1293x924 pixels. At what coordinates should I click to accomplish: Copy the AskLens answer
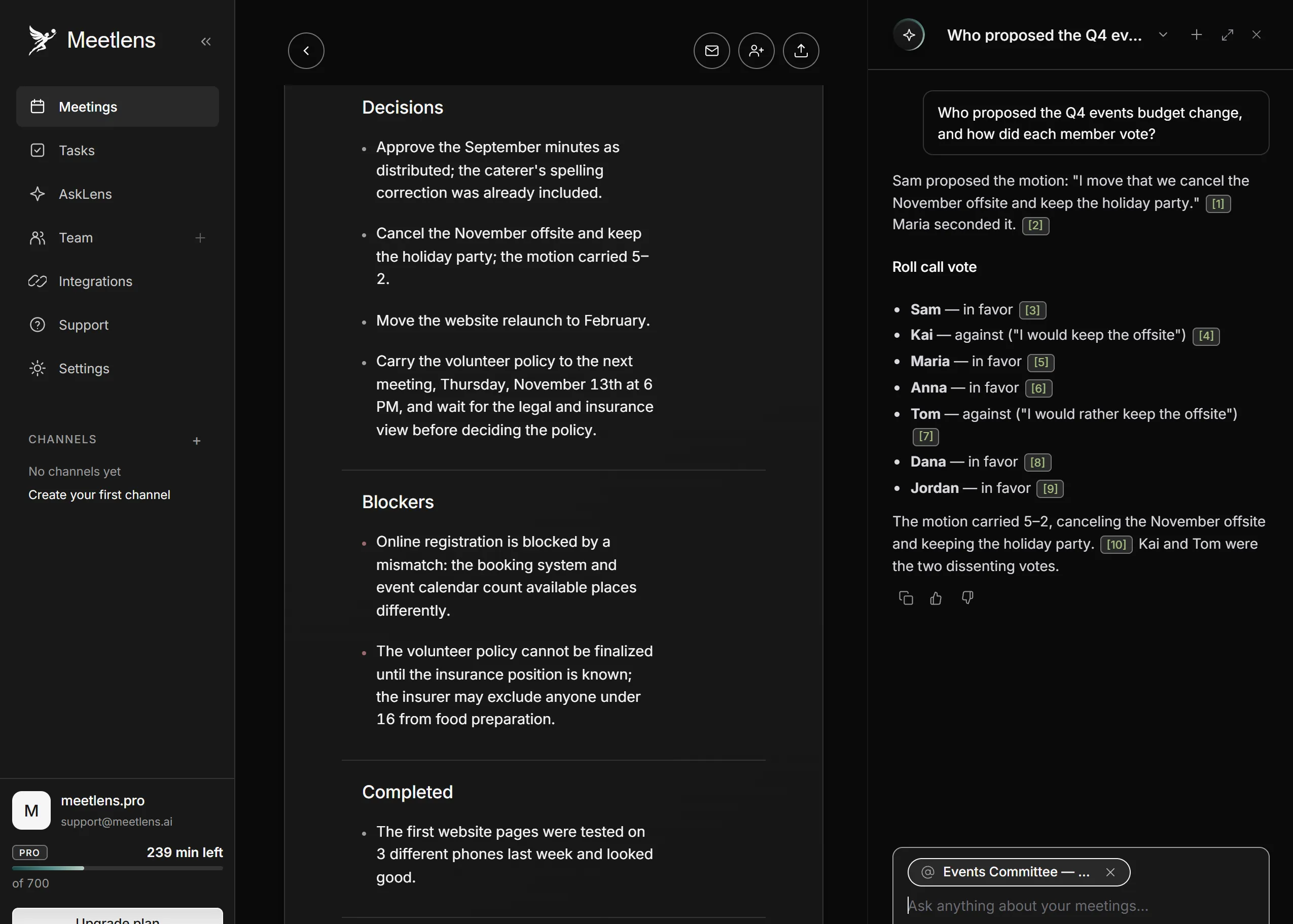tap(906, 598)
